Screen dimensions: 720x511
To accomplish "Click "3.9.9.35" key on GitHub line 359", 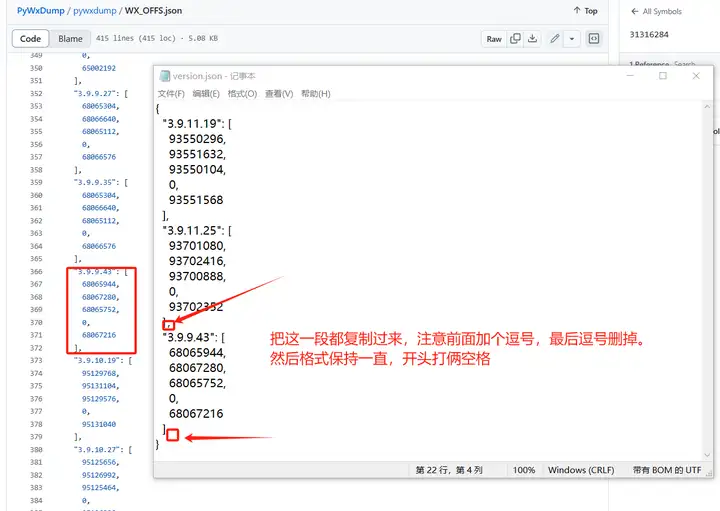I will [x=94, y=182].
